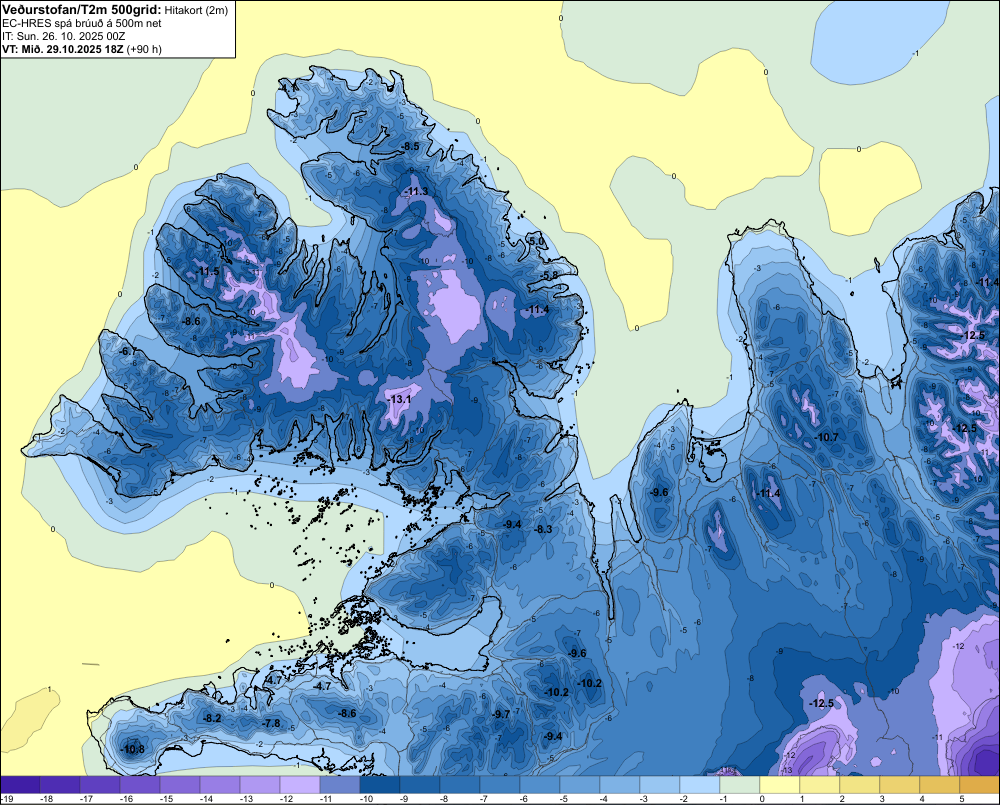Click the 'IT: Sun. 26. 10. 2025 00Z' line
1000x805 pixels.
pyautogui.click(x=63, y=36)
